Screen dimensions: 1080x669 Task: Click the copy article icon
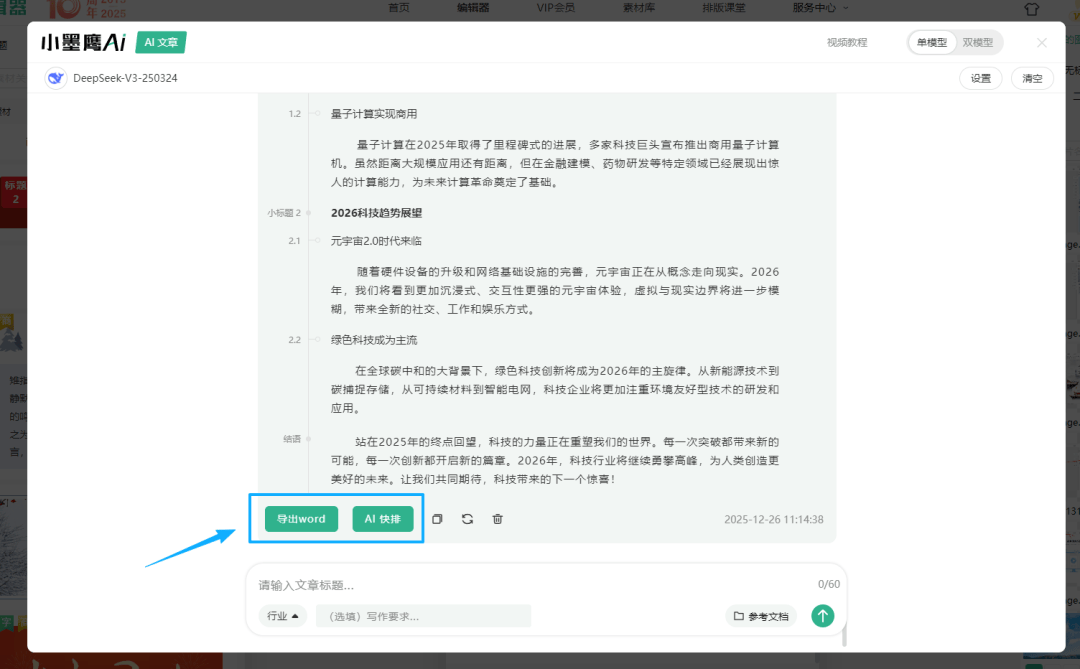tap(437, 519)
